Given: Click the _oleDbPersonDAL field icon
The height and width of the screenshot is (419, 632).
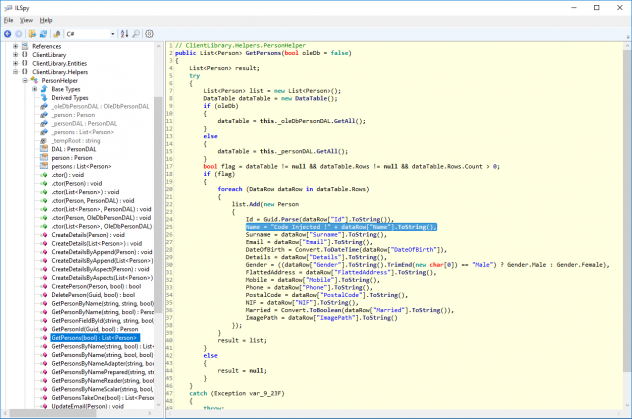Looking at the screenshot, I should 44,106.
